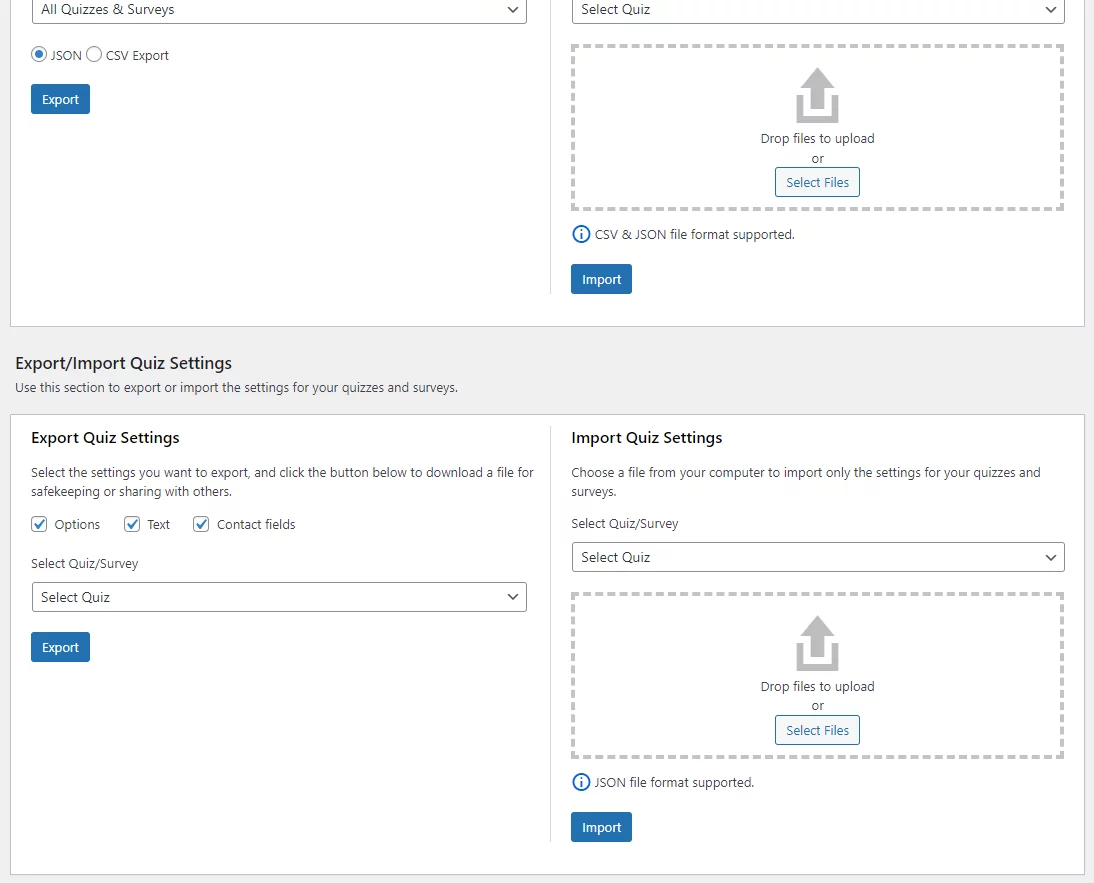The width and height of the screenshot is (1094, 883).
Task: Open the All Quizzes & Surveys dropdown
Action: pyautogui.click(x=279, y=10)
